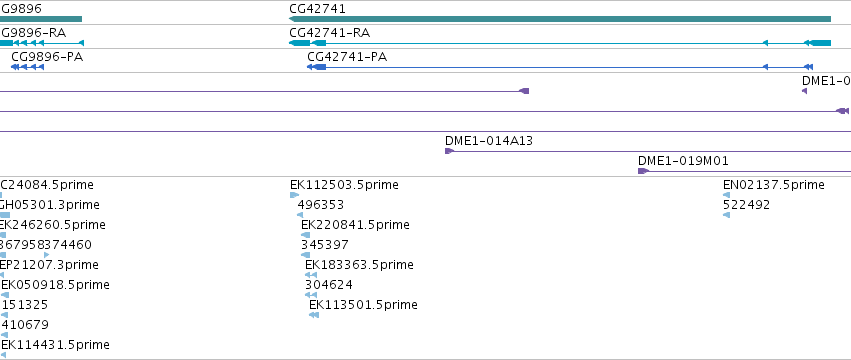Click the DME1-014A13 start arrow
The image size is (851, 360).
(x=449, y=151)
